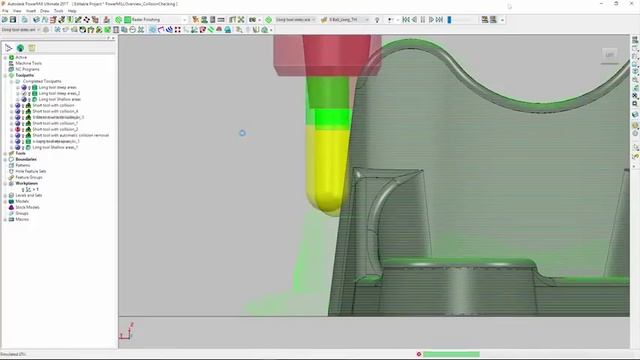Viewport: 640px width, 360px height.
Task: Click the NC Programs icon in explorer
Action: click(x=11, y=69)
